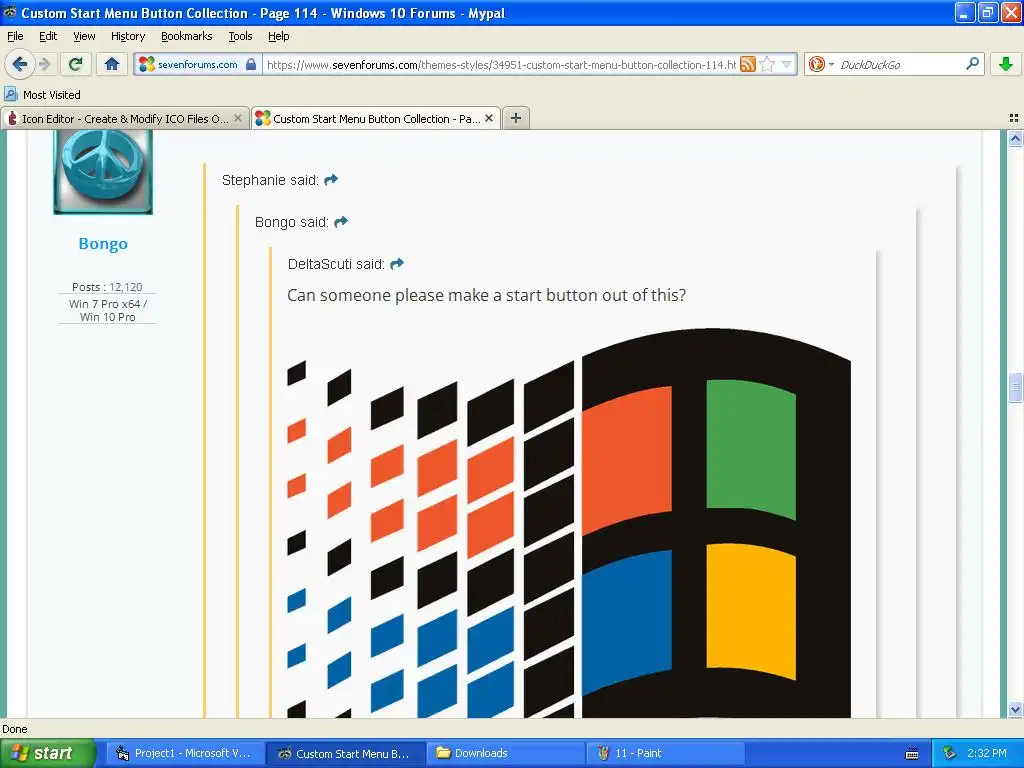This screenshot has width=1024, height=768.
Task: Click the vertical scrollbar thumb
Action: (1015, 387)
